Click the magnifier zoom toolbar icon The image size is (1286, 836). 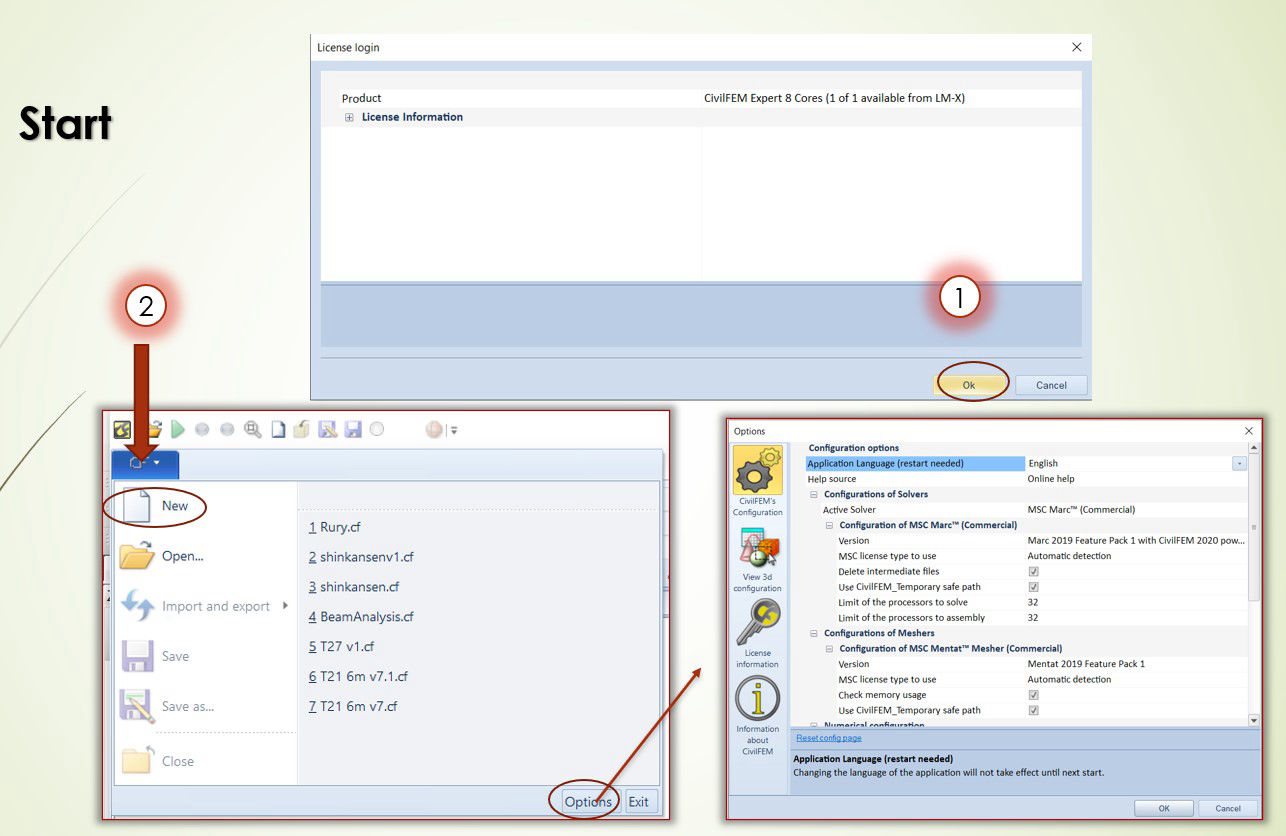tap(253, 429)
